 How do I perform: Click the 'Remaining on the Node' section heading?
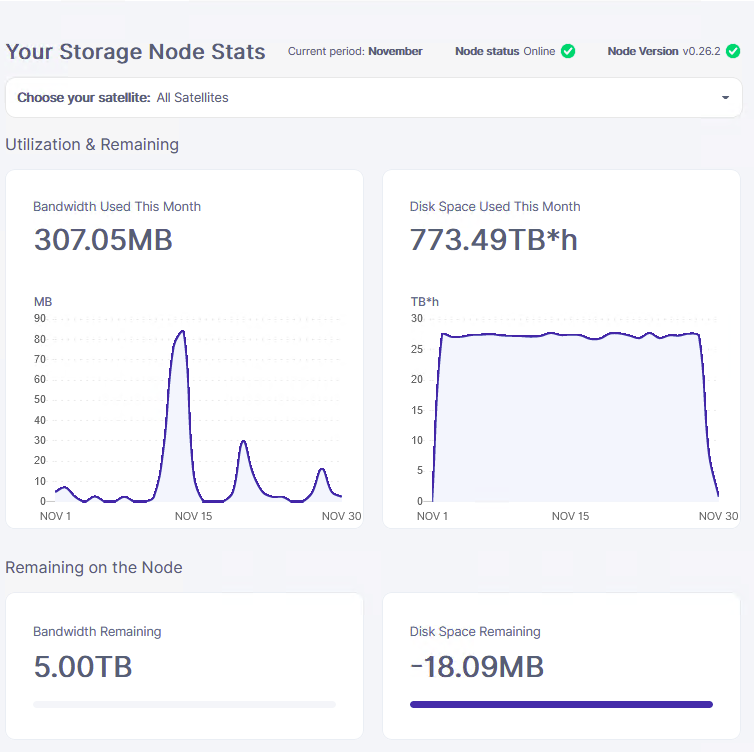[94, 567]
